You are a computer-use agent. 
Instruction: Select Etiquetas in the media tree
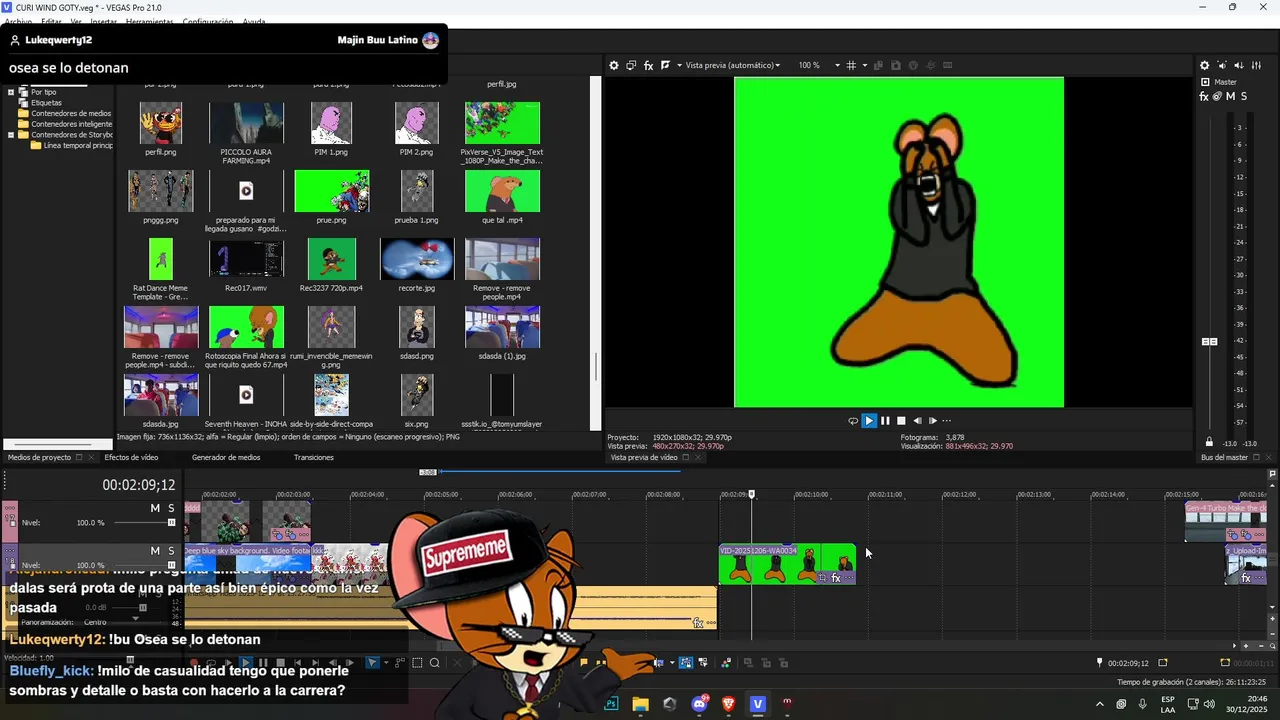(x=46, y=103)
